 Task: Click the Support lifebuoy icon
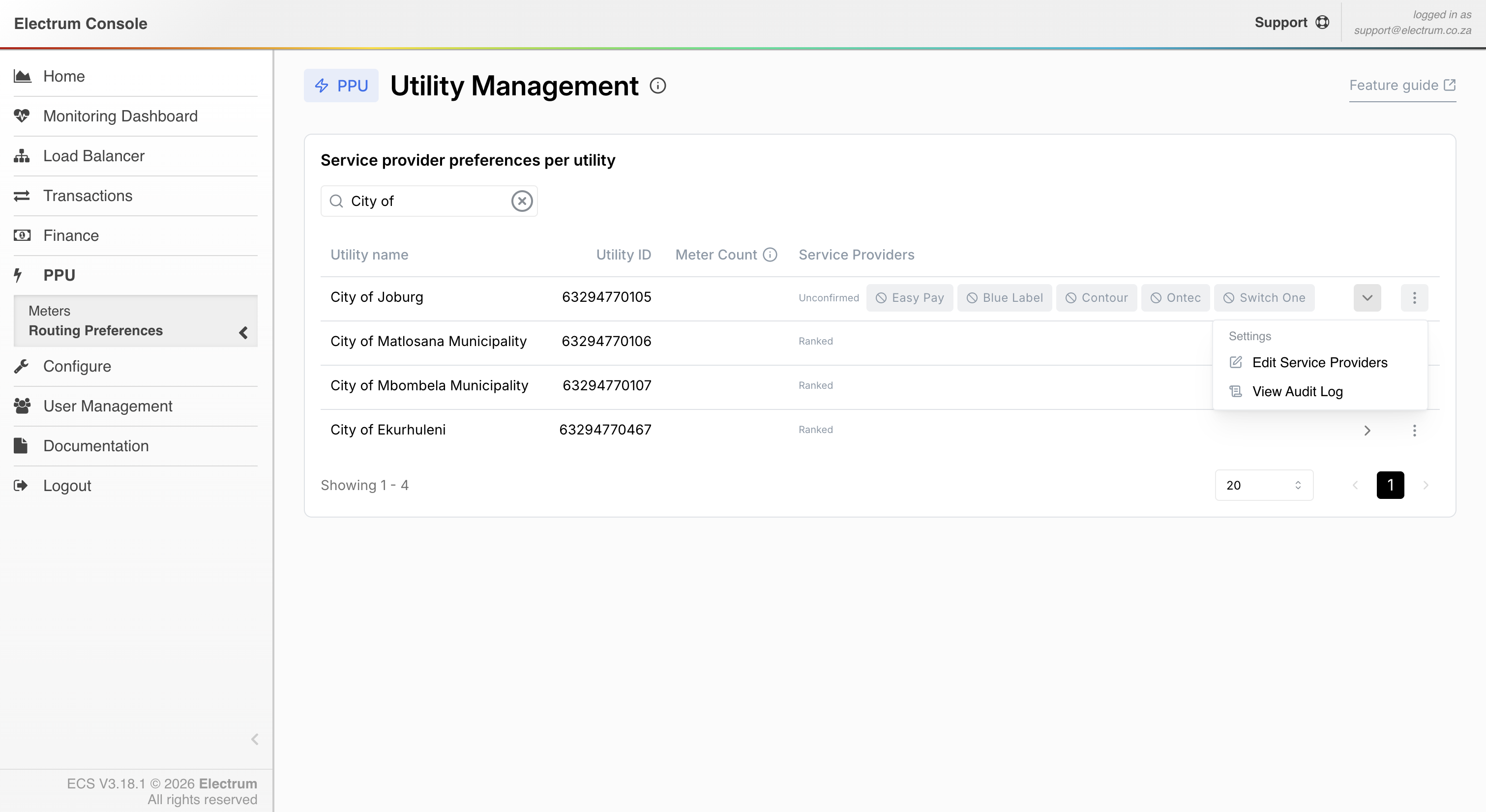pos(1322,23)
